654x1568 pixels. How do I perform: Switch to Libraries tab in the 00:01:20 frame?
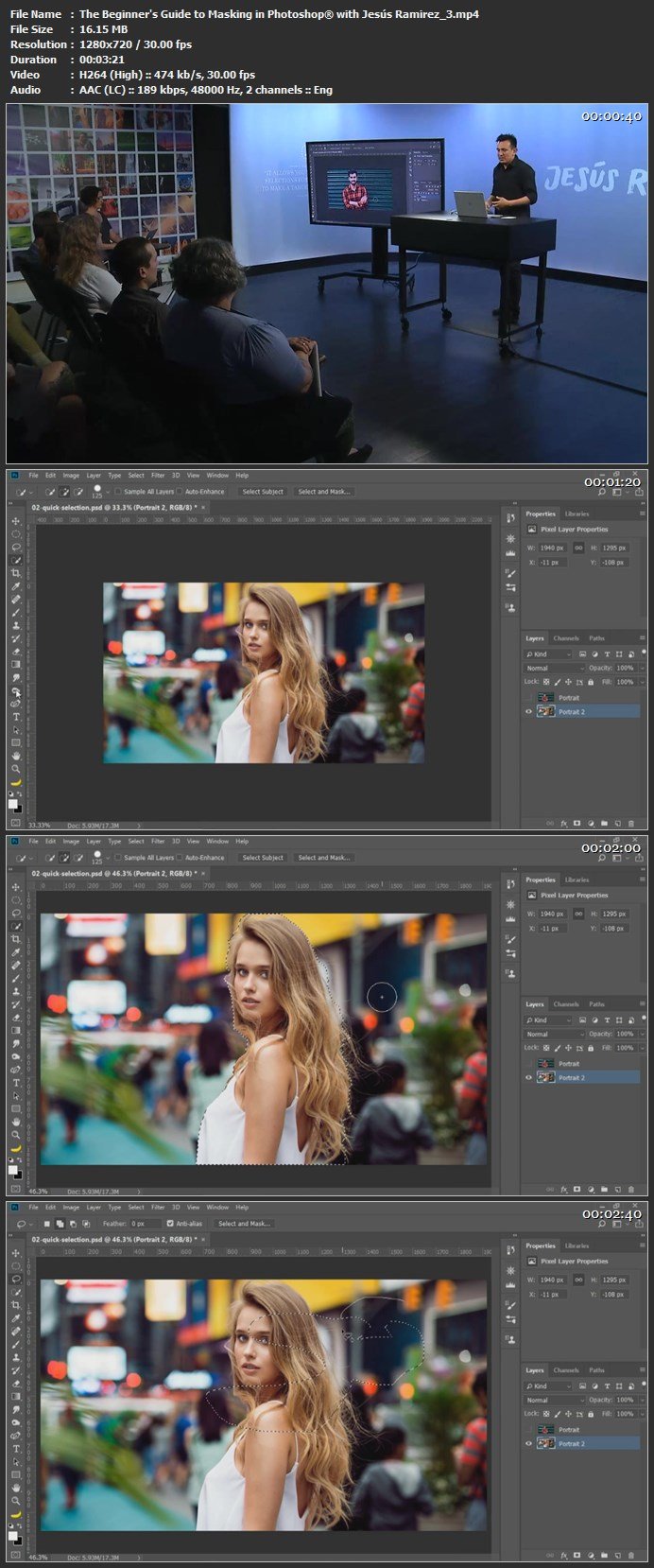pos(577,514)
